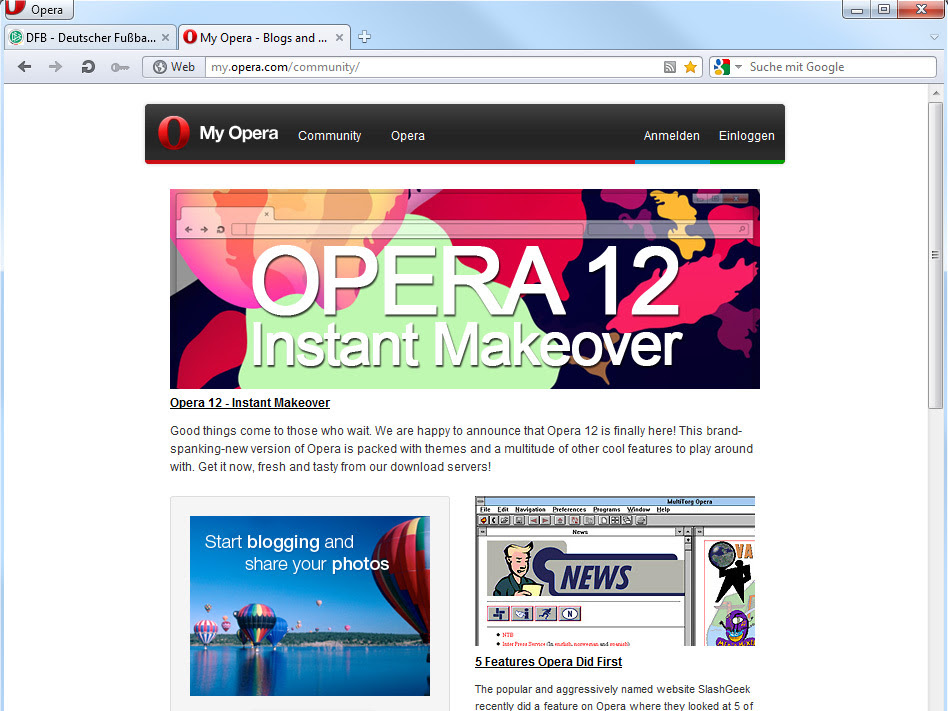
Task: Open the Opera 12 Instant Makeover banner image
Action: tap(464, 289)
